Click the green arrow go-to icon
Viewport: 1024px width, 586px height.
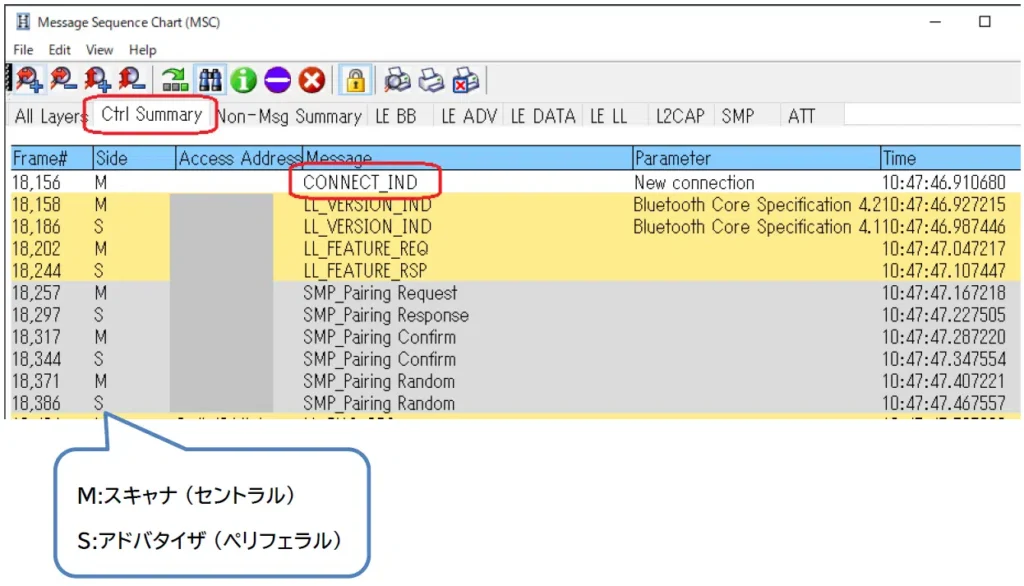pos(176,80)
